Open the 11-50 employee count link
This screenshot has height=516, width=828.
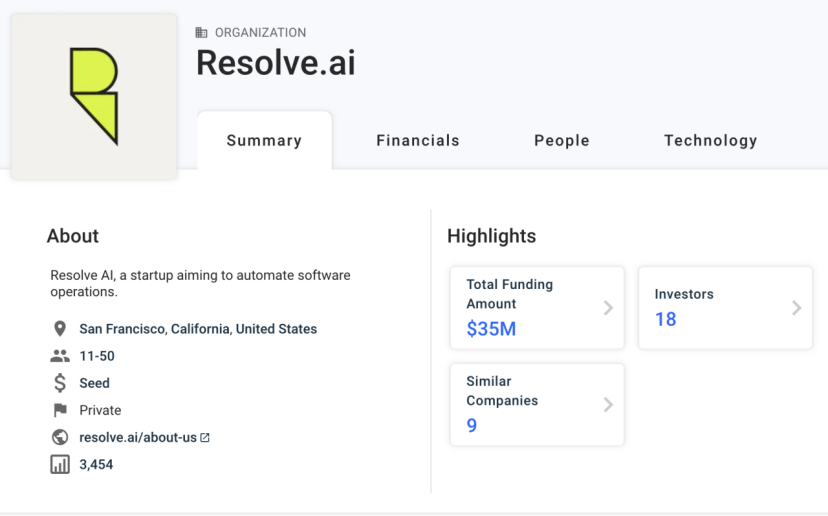pos(97,356)
